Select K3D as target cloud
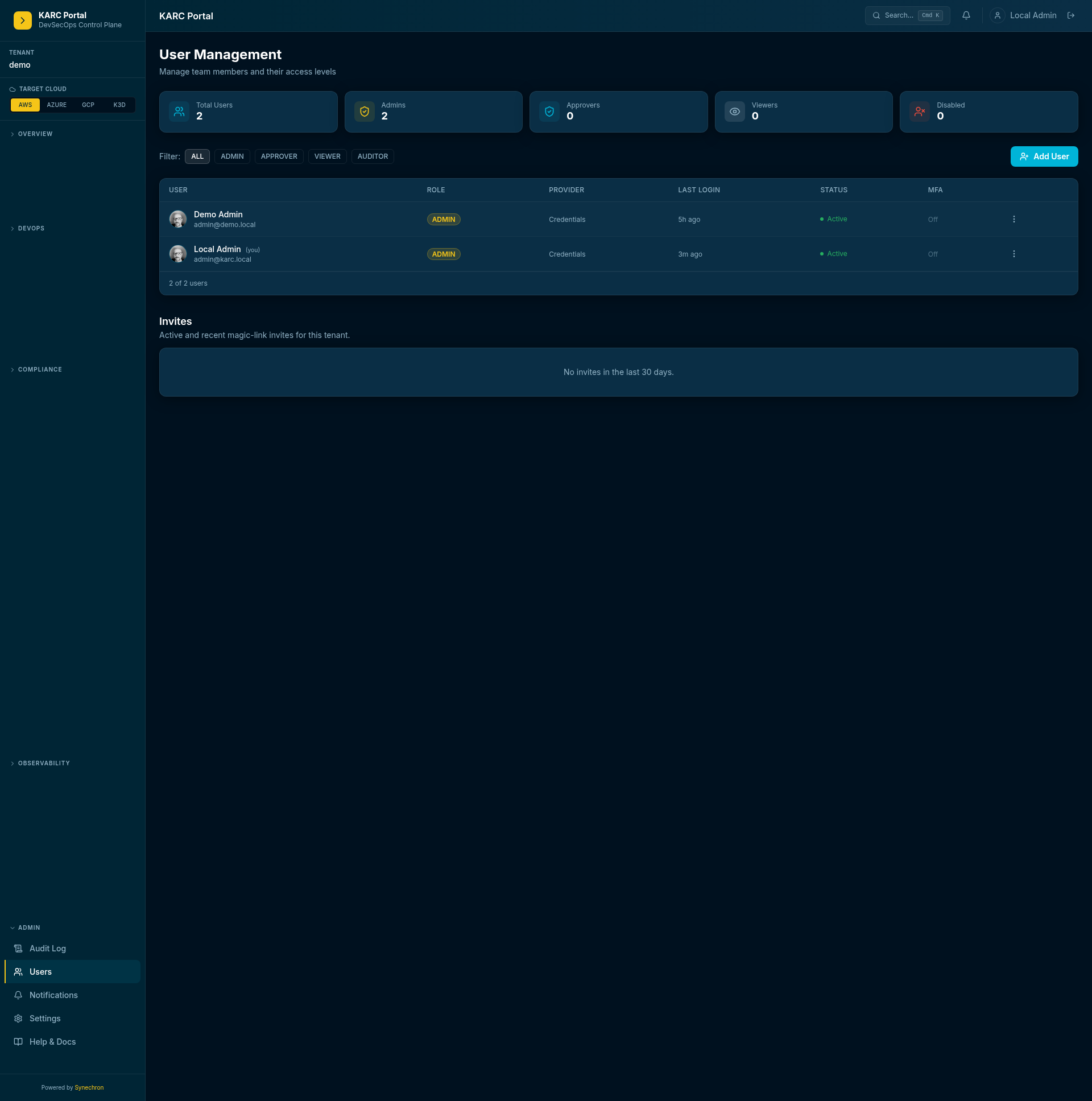1092x1101 pixels. coord(119,105)
